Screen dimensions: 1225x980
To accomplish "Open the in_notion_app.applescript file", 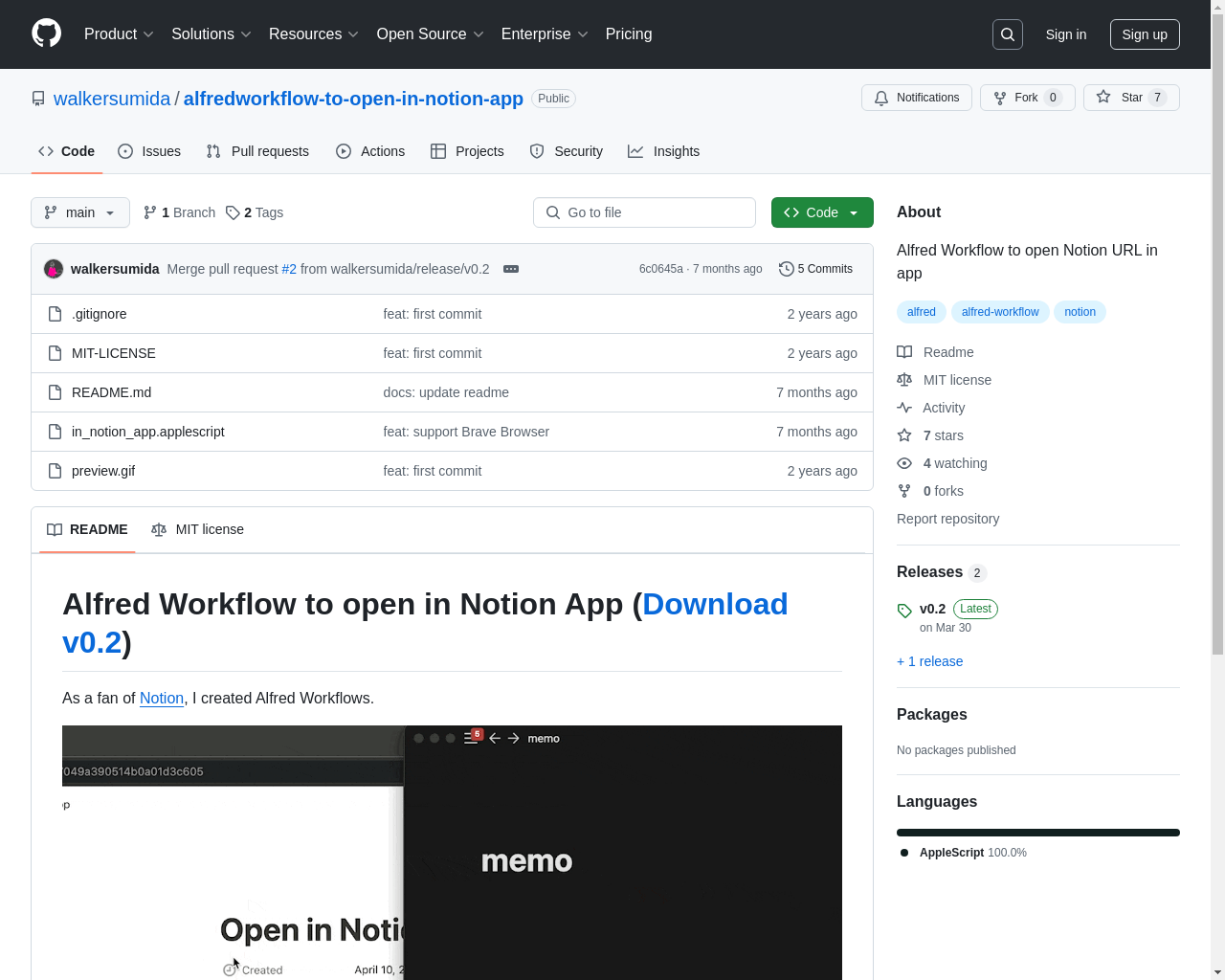I will tap(148, 432).
